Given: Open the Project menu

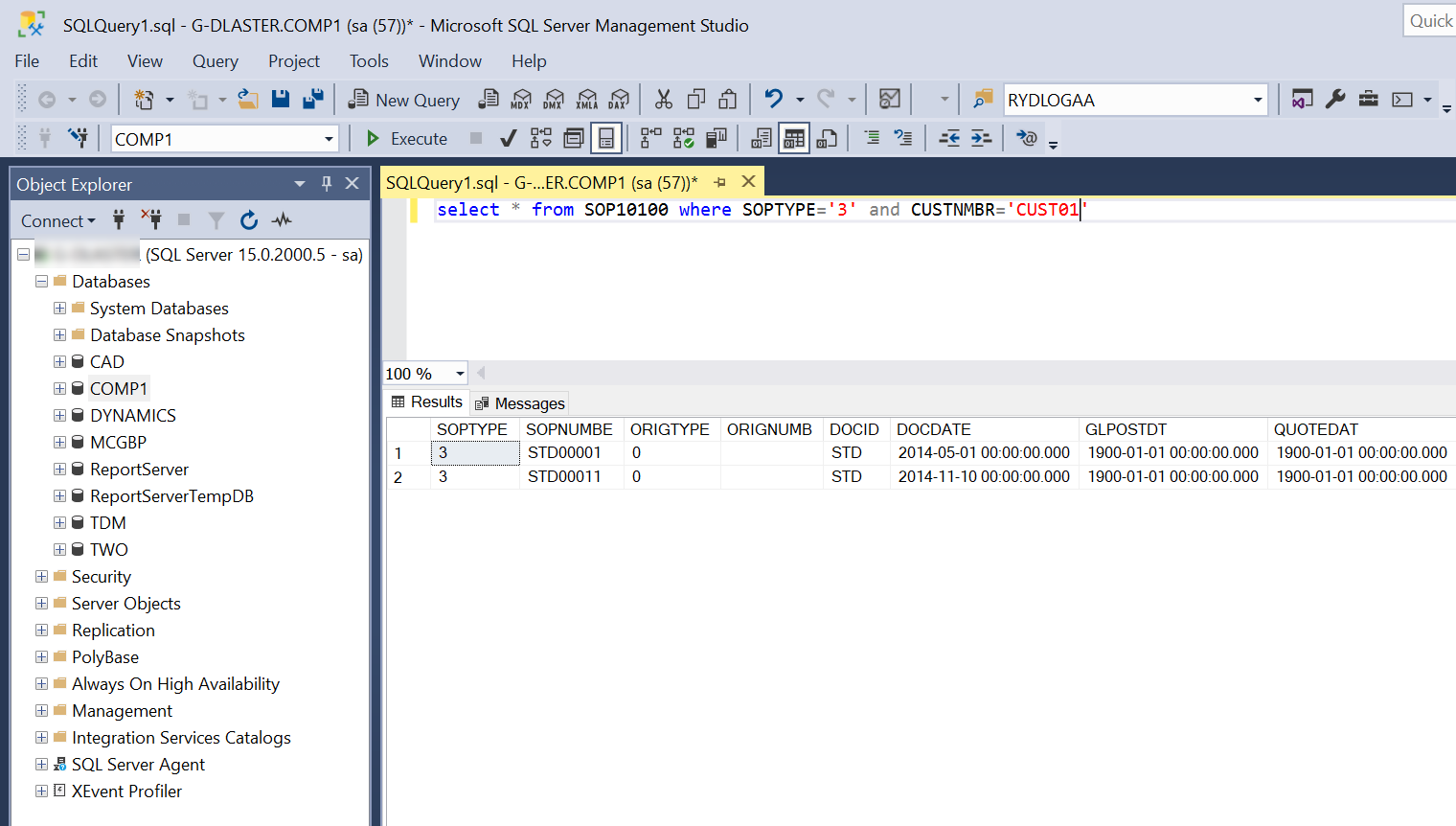Looking at the screenshot, I should click(x=294, y=61).
